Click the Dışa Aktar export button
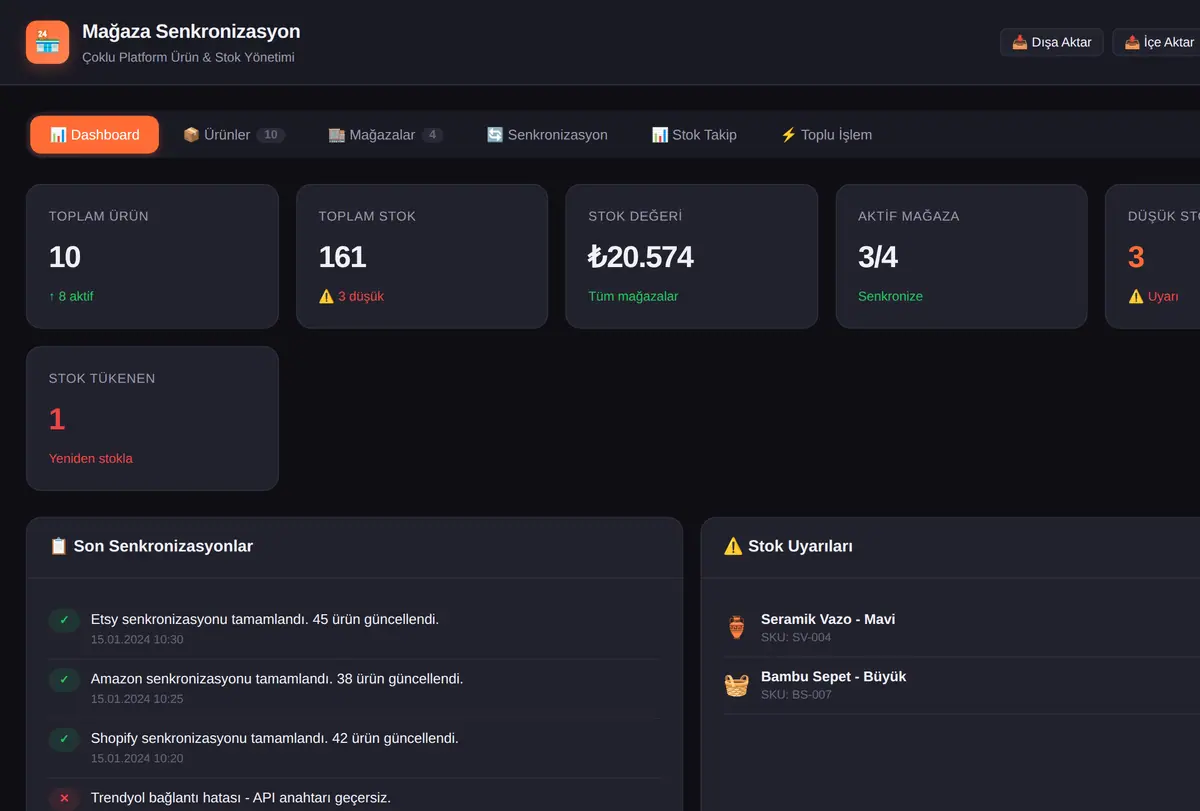1200x811 pixels. [x=1052, y=42]
